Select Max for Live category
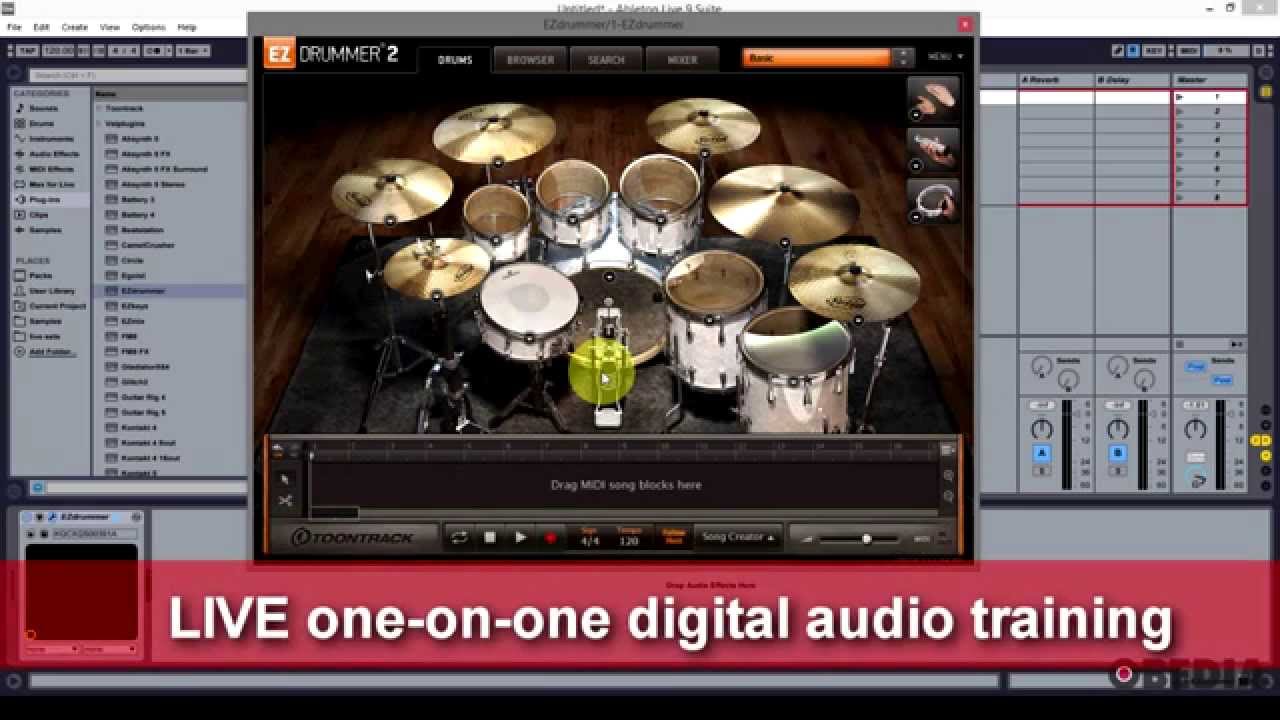The height and width of the screenshot is (720, 1280). tap(52, 184)
